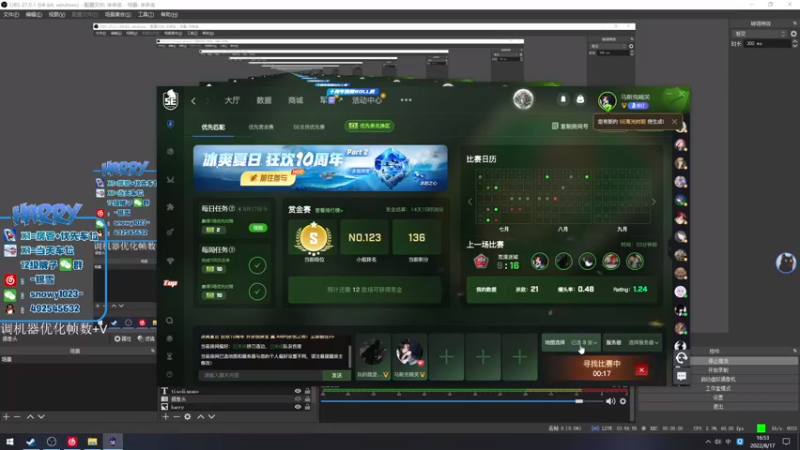Click the 5E platform logo
This screenshot has width=800, height=450.
click(x=170, y=99)
